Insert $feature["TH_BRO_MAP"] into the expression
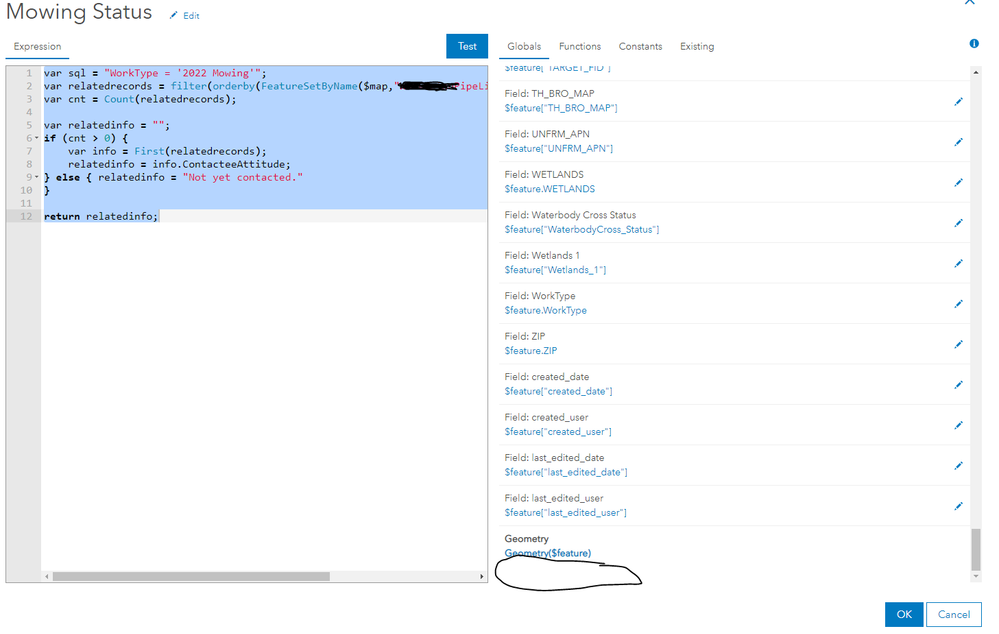 561,108
